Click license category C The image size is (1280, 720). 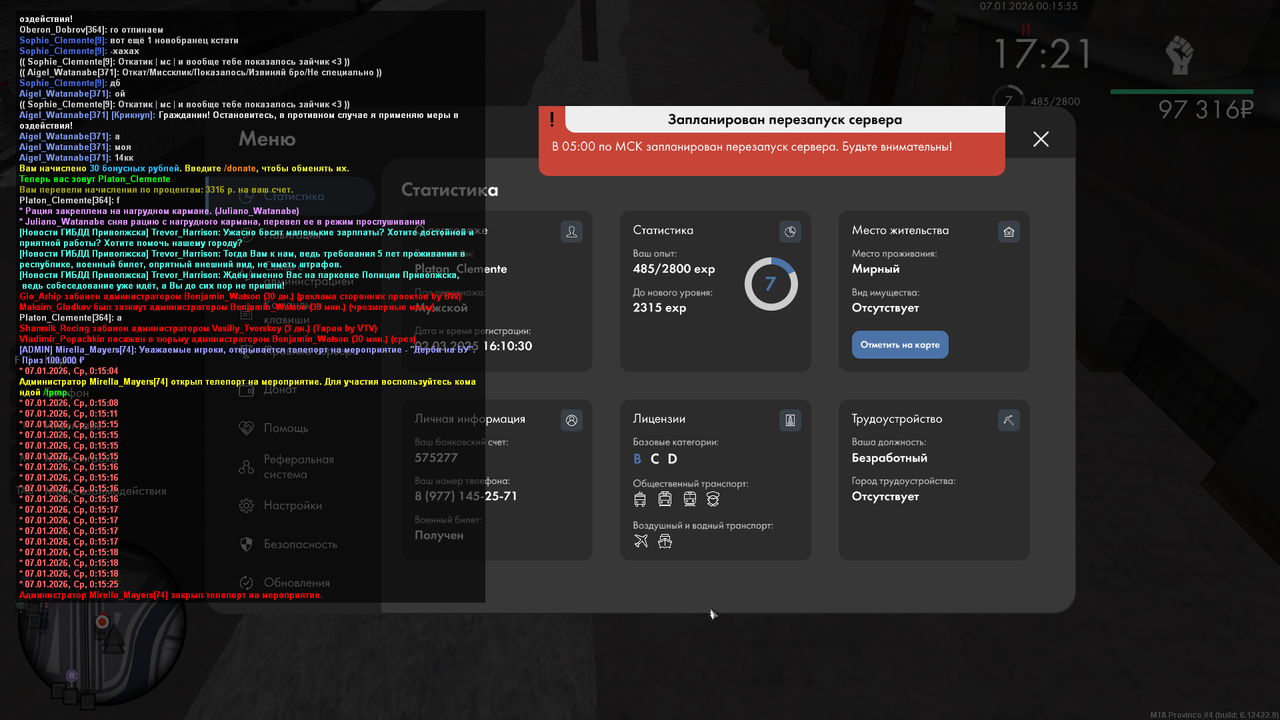coord(655,459)
